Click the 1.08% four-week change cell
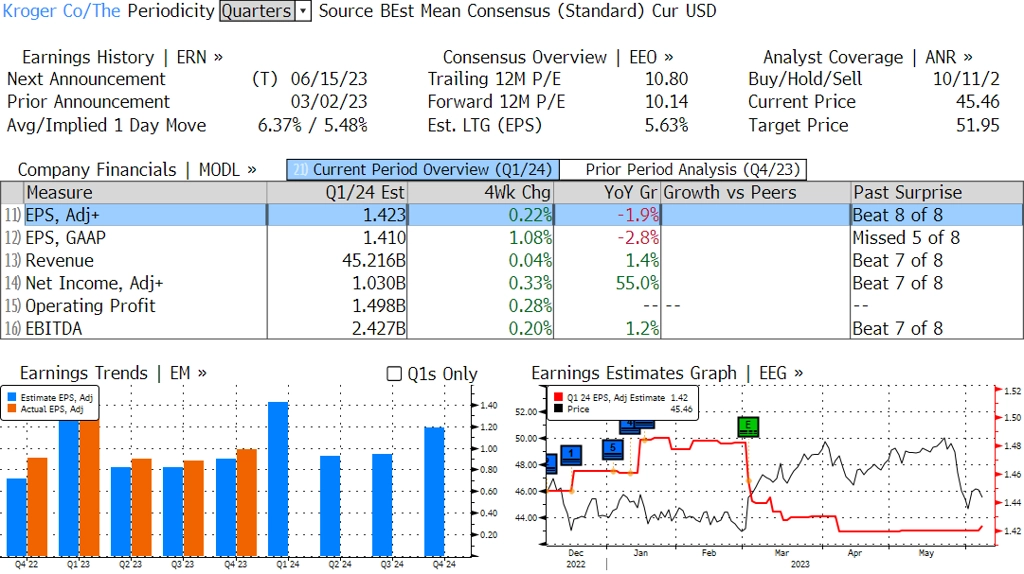 click(480, 238)
